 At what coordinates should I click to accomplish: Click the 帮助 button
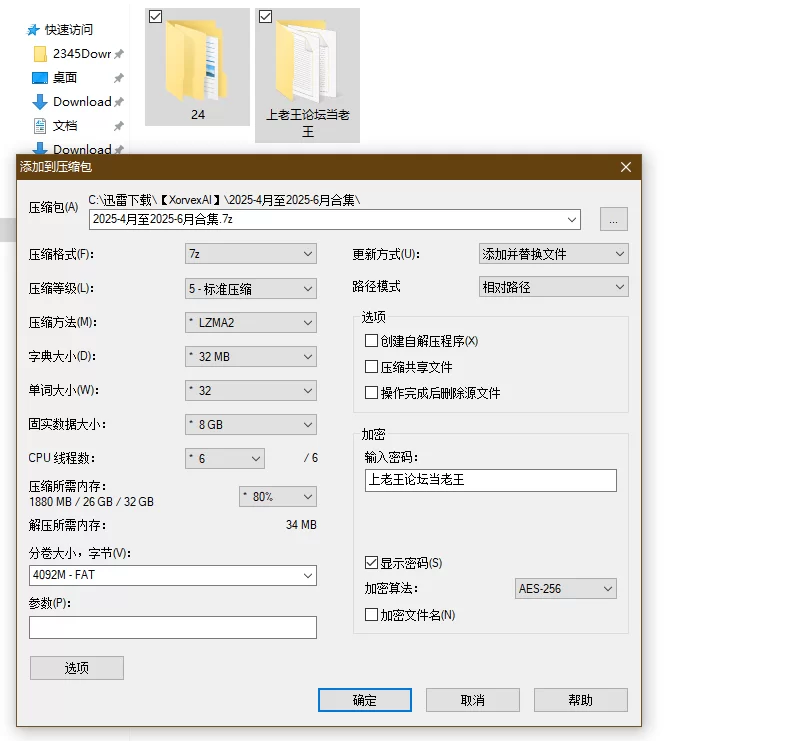580,700
